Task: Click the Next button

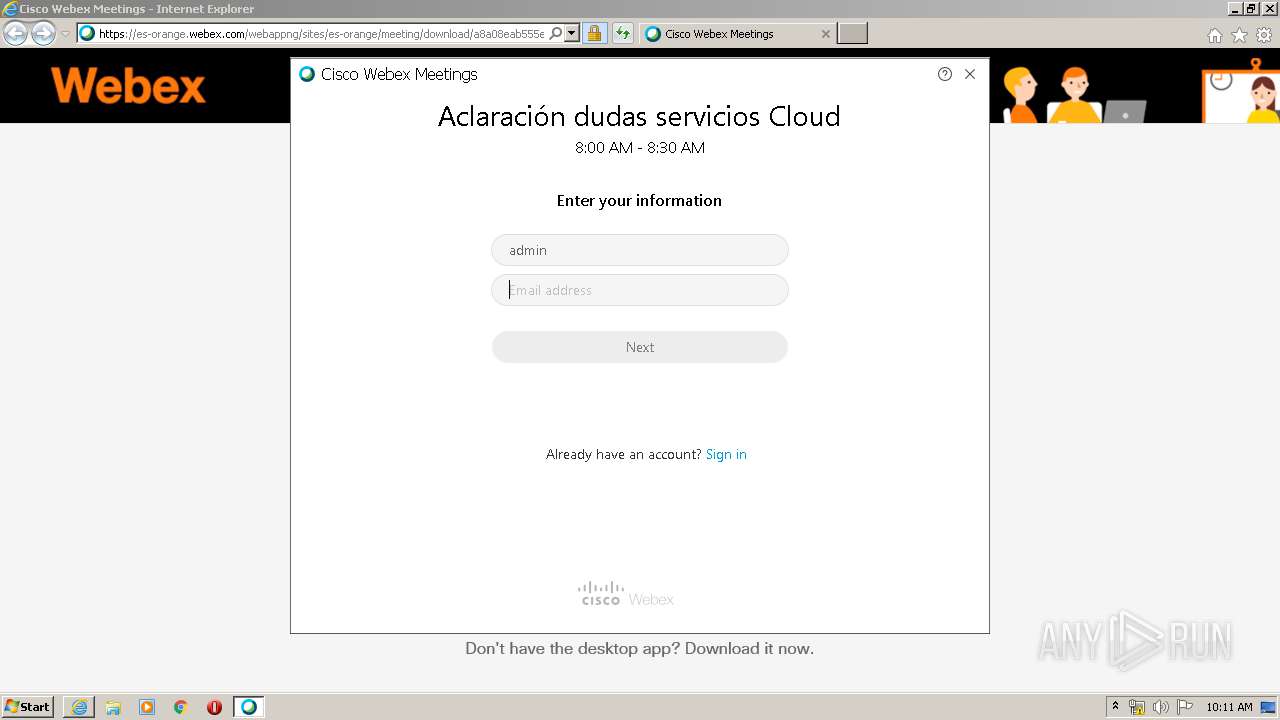Action: coord(640,347)
